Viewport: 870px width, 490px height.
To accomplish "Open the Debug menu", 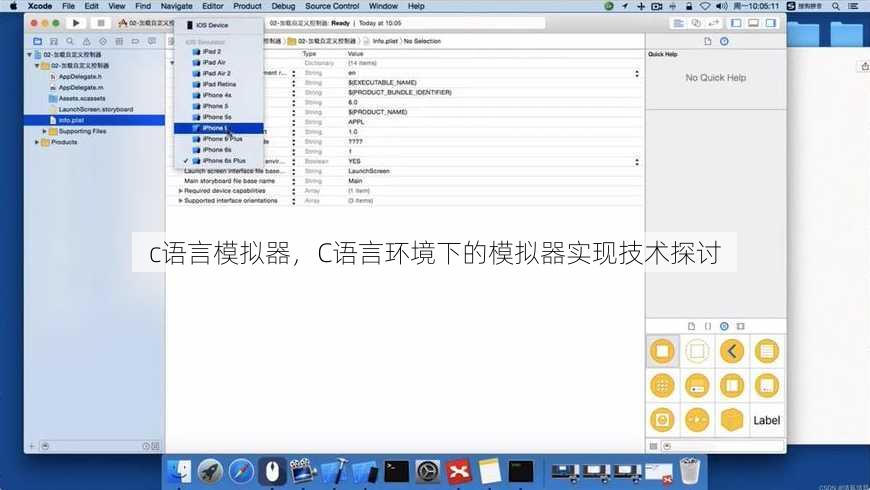I will tap(283, 6).
